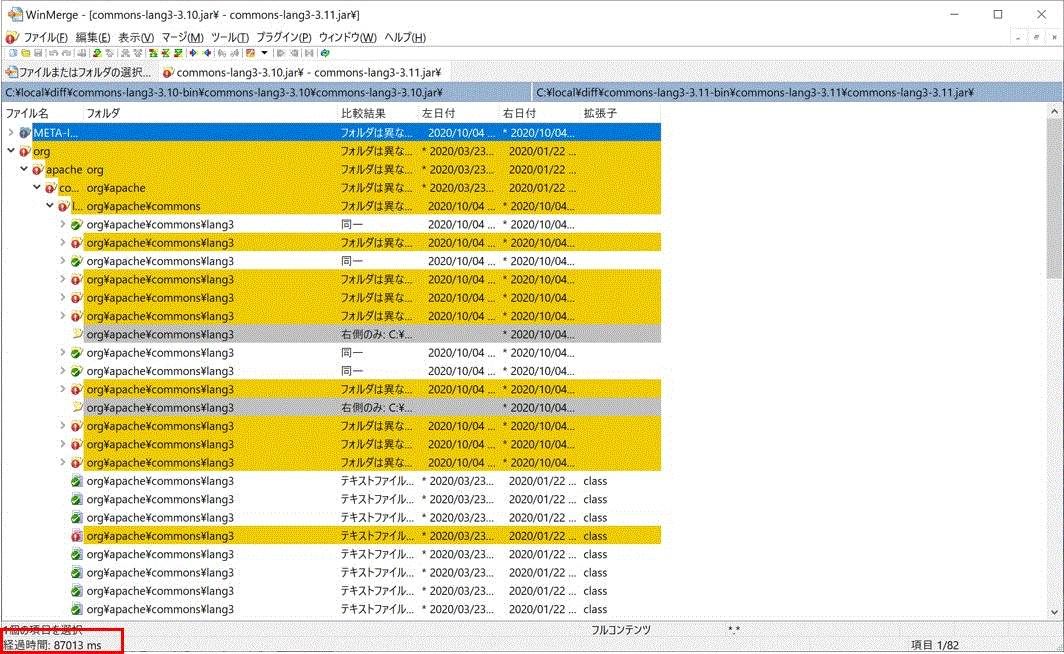
Task: Open the dropdown arrow beside the Options icon
Action: point(265,53)
